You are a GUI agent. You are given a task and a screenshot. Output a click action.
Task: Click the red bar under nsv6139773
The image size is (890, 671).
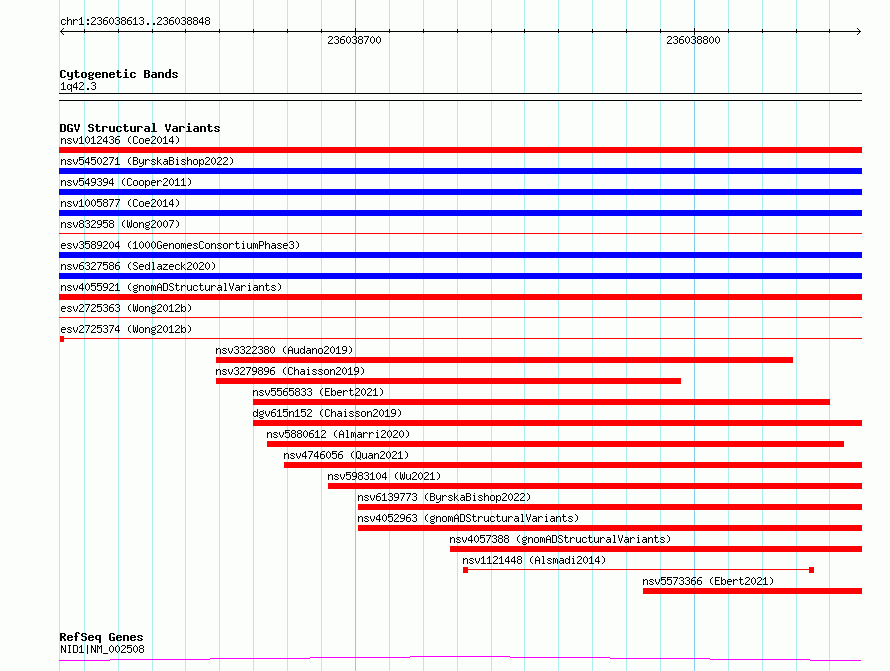pyautogui.click(x=610, y=507)
